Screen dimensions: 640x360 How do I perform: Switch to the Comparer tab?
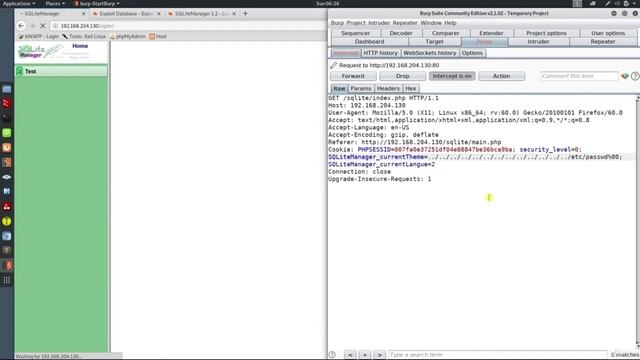pos(445,33)
